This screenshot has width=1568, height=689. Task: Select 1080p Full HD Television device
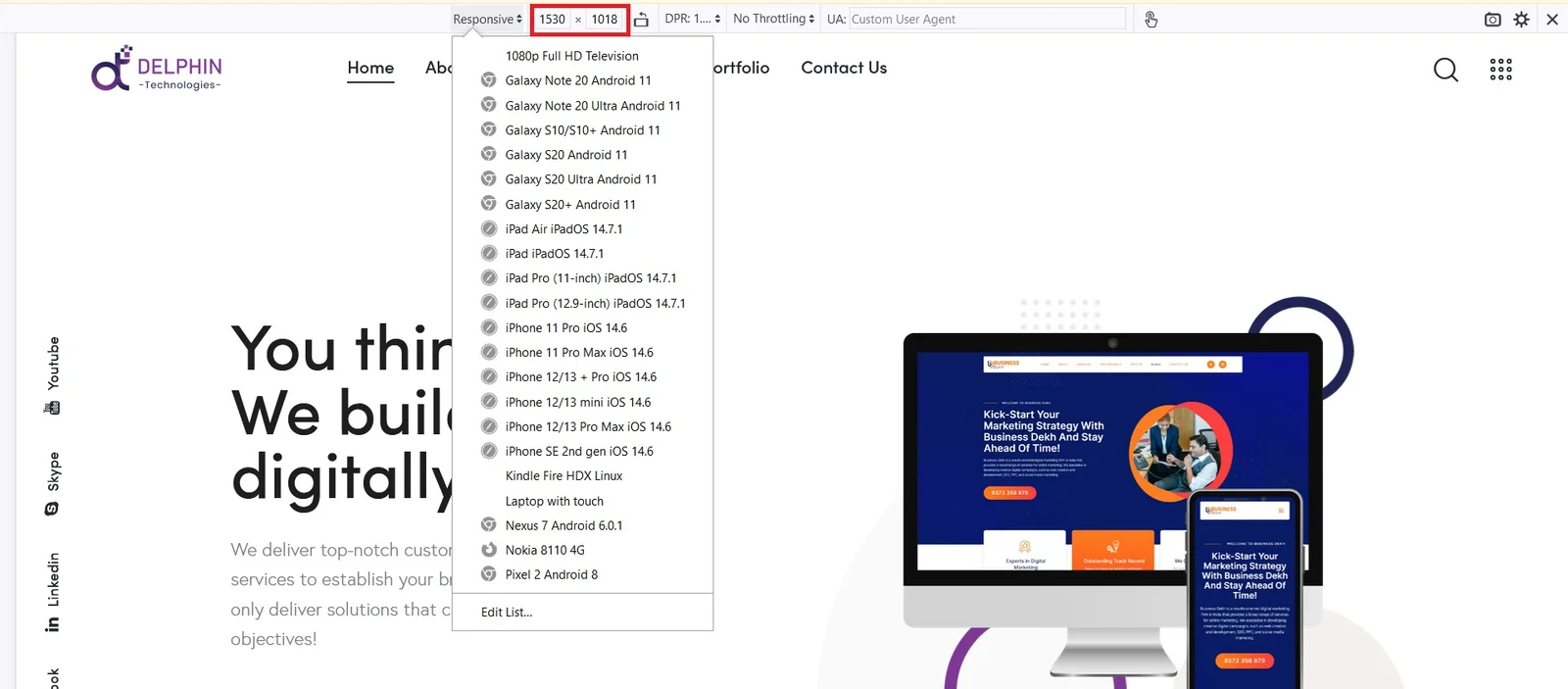[x=582, y=56]
